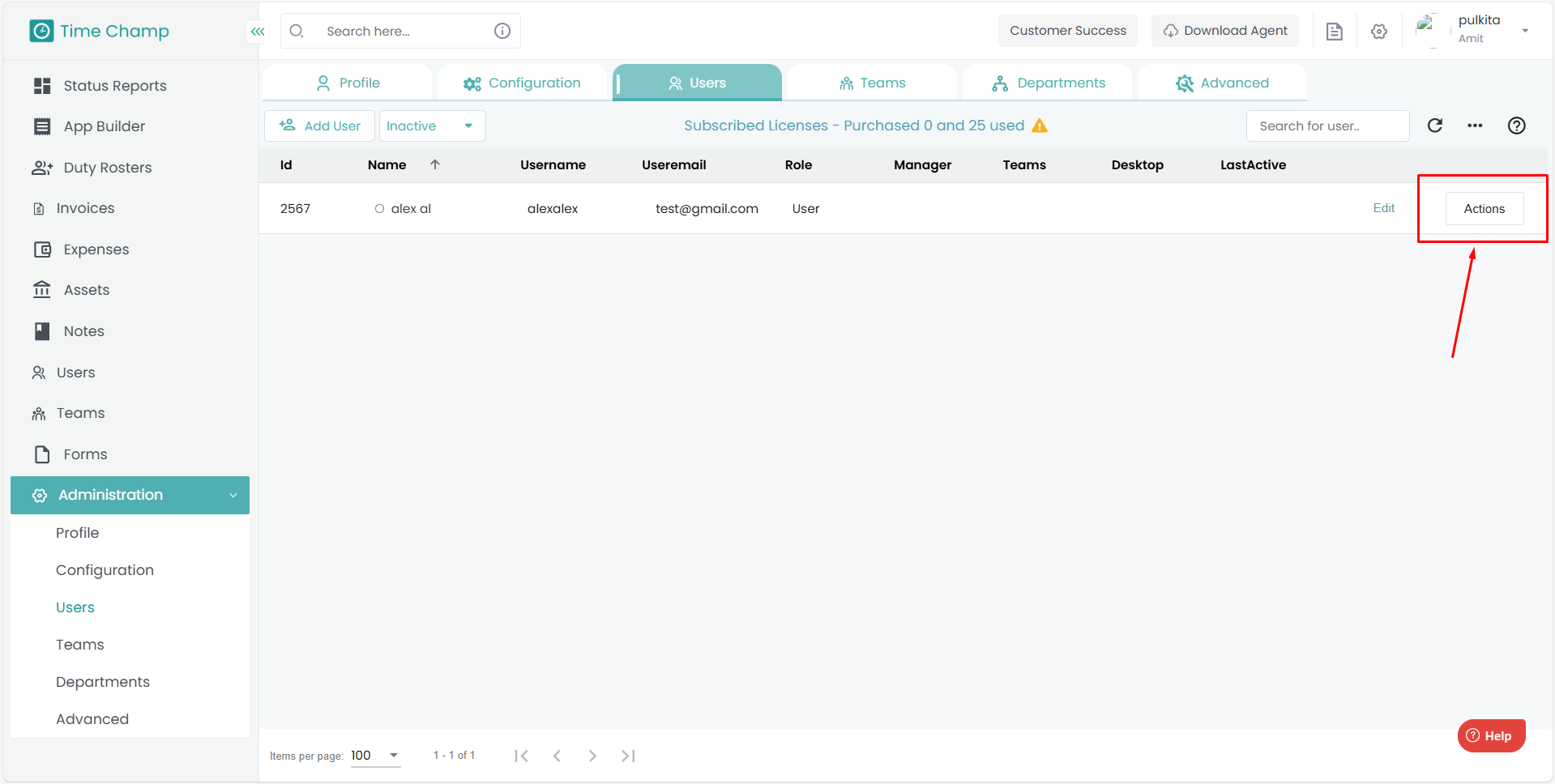Open the Advanced tab
Viewport: 1555px width, 784px height.
pyautogui.click(x=1223, y=83)
